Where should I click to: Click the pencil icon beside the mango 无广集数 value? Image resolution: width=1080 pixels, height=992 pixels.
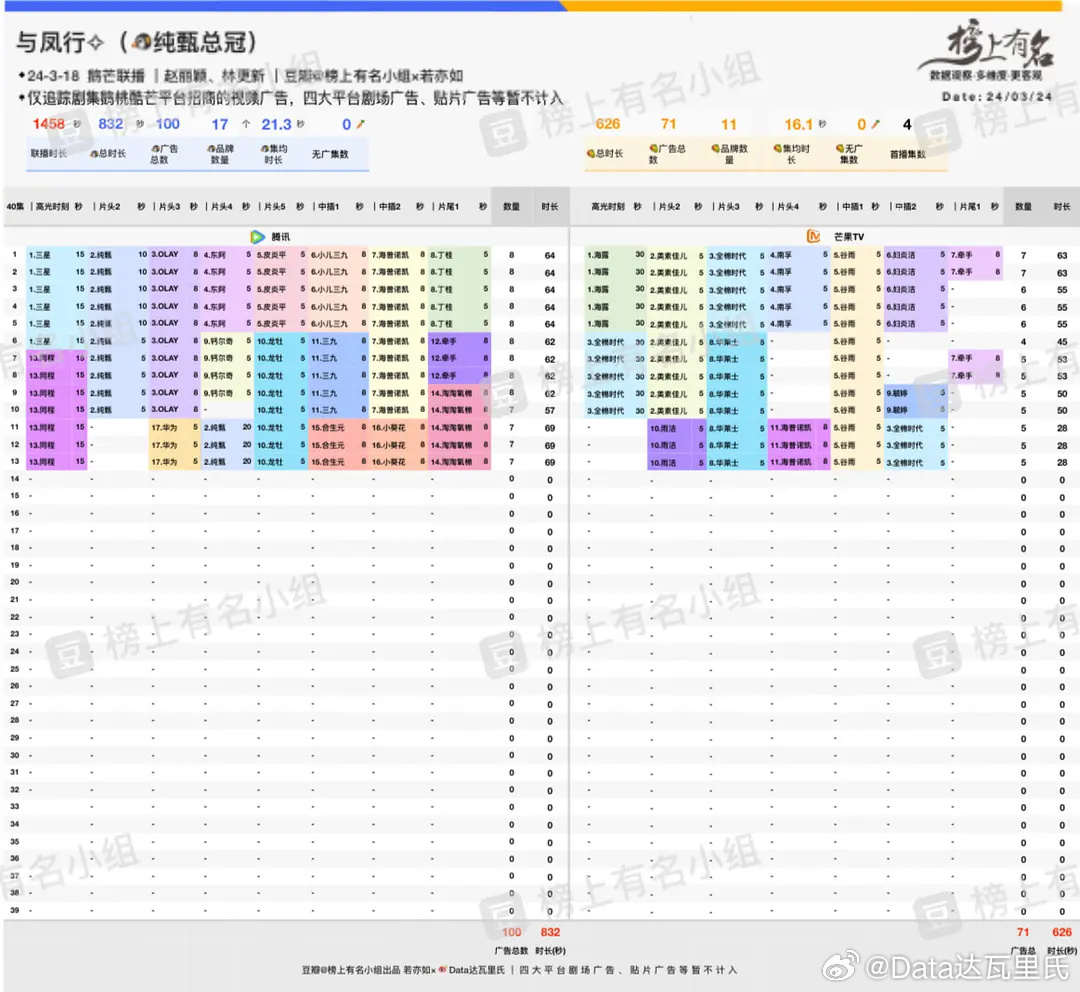pos(876,126)
